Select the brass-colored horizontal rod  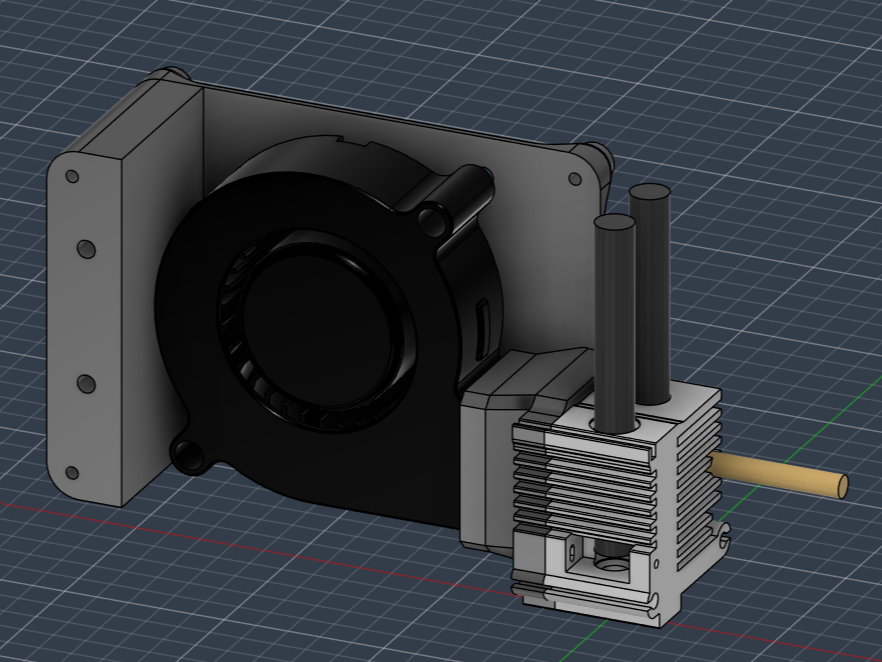click(x=779, y=475)
